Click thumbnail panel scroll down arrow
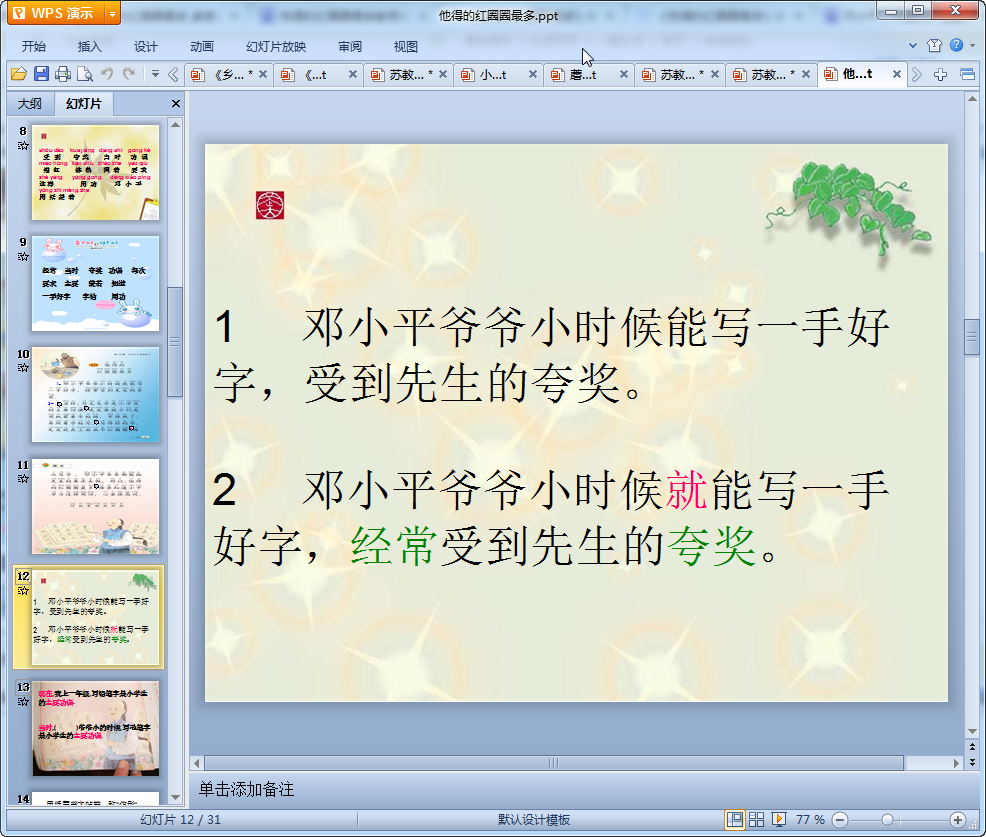This screenshot has width=986, height=837. [175, 797]
